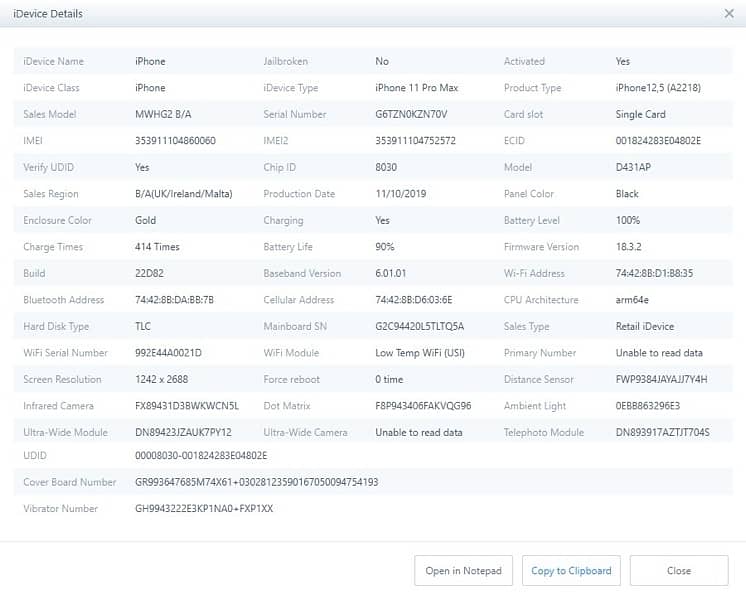Viewport: 746px width, 600px height.
Task: Click force reboot value 0 time
Action: tap(389, 380)
